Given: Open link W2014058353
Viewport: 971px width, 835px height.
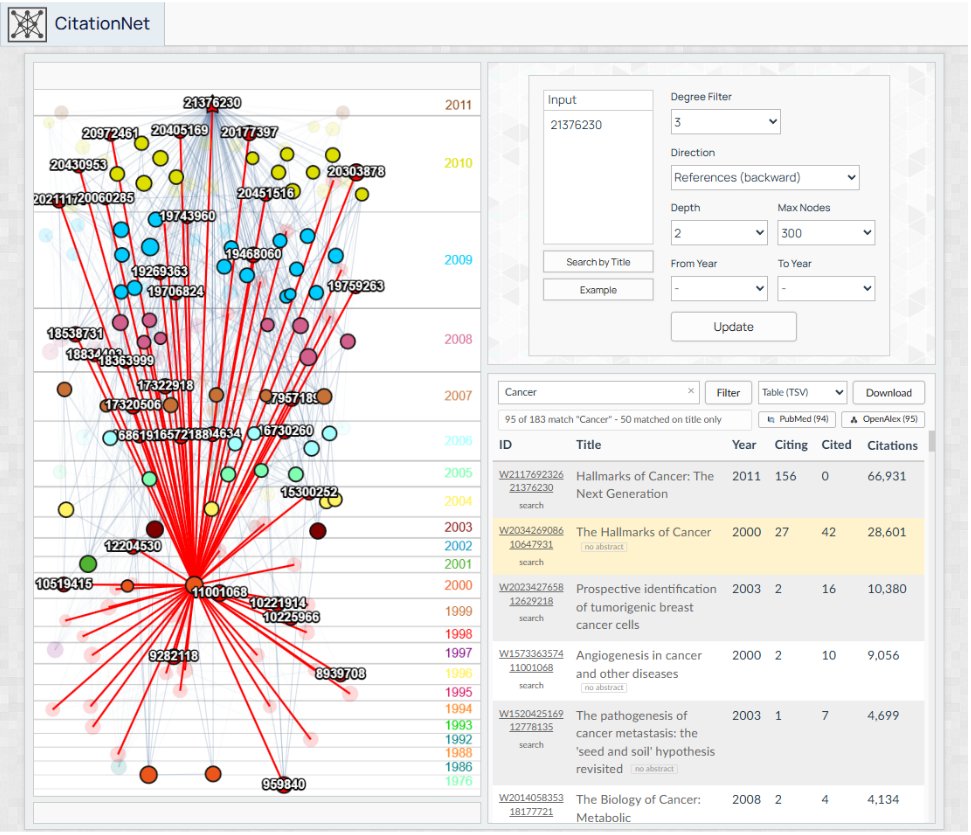Looking at the screenshot, I should [x=531, y=798].
